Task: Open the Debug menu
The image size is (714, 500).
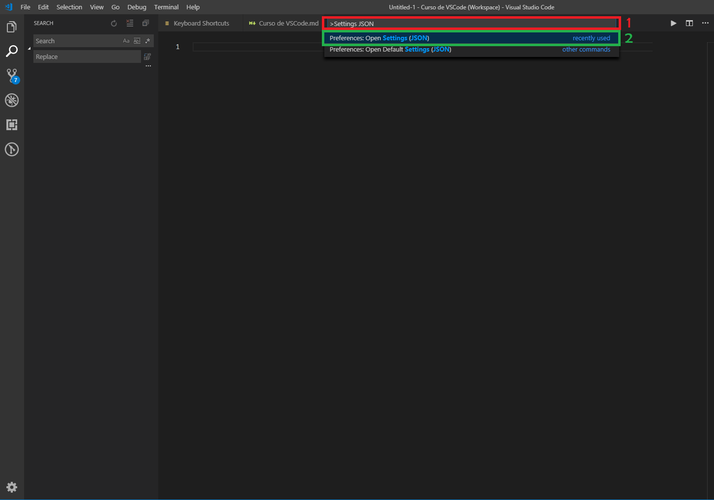Action: [x=137, y=7]
